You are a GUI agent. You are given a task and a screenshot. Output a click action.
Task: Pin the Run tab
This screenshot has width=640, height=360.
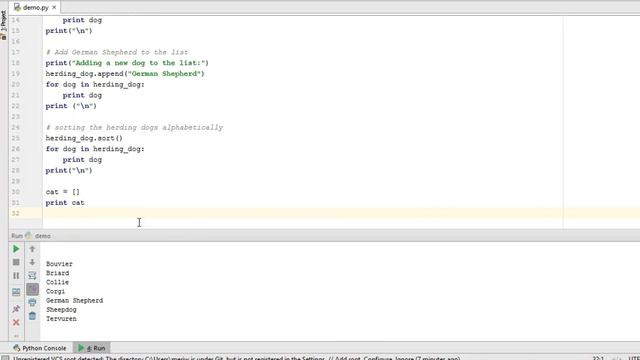[x=16, y=309]
